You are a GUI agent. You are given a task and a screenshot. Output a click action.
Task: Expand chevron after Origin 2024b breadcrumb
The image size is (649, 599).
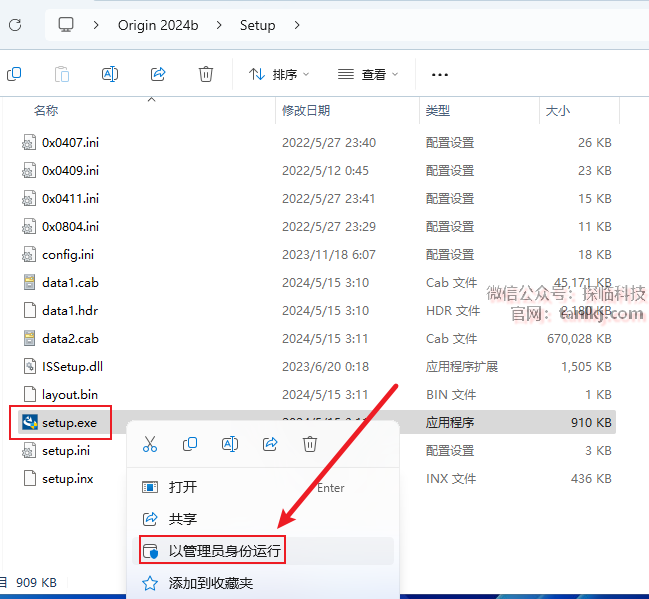tap(219, 25)
